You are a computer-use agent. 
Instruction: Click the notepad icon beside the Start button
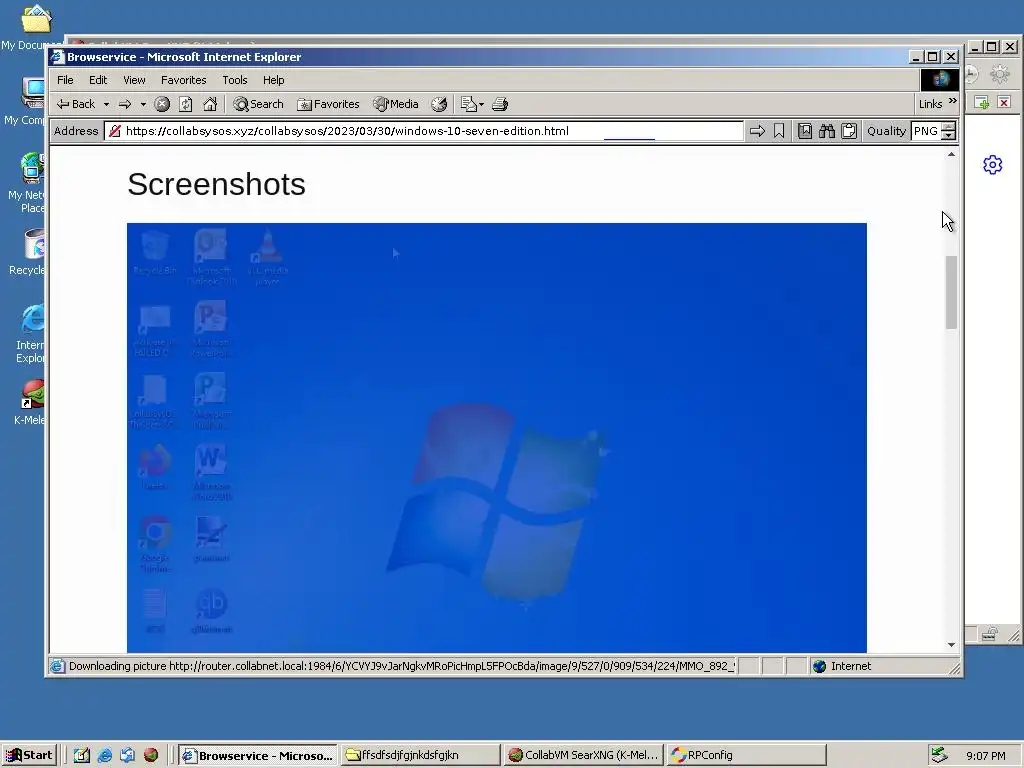click(82, 756)
